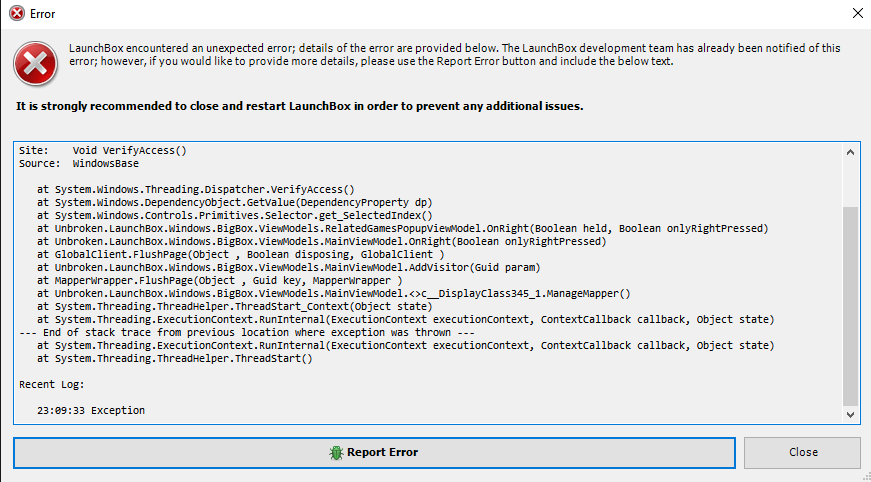Click the bold restart recommendation text
Image resolution: width=871 pixels, height=482 pixels.
(299, 106)
